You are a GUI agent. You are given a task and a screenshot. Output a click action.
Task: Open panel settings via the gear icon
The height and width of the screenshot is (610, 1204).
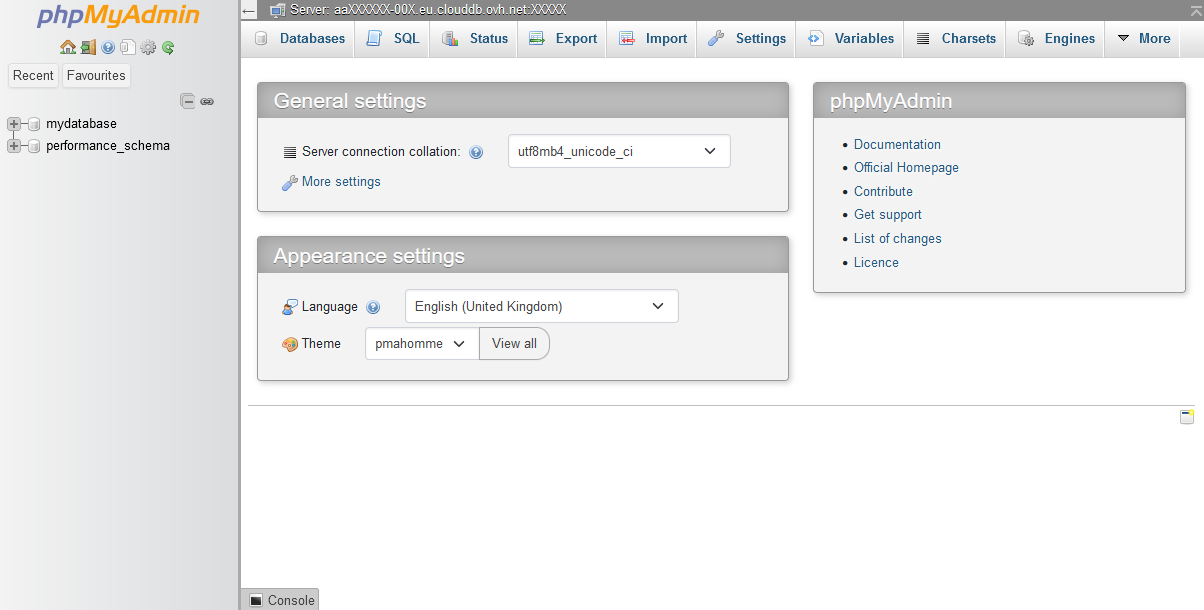click(148, 47)
